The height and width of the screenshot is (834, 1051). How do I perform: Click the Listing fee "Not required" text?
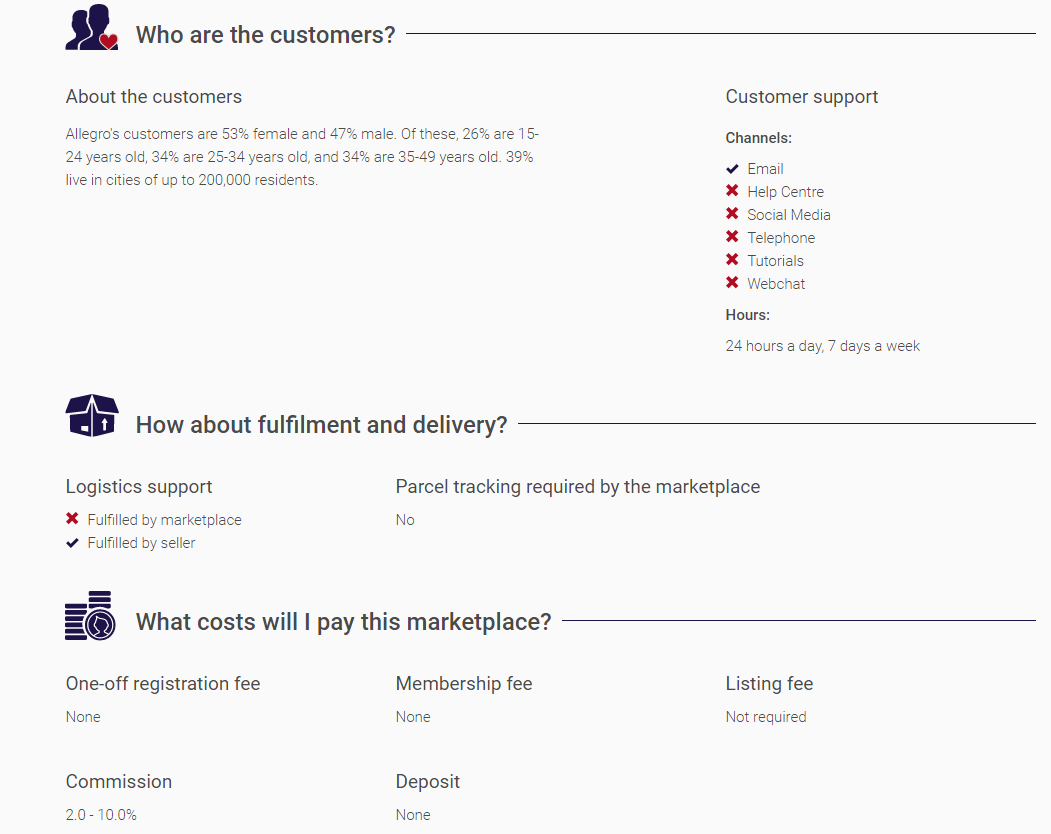tap(765, 717)
